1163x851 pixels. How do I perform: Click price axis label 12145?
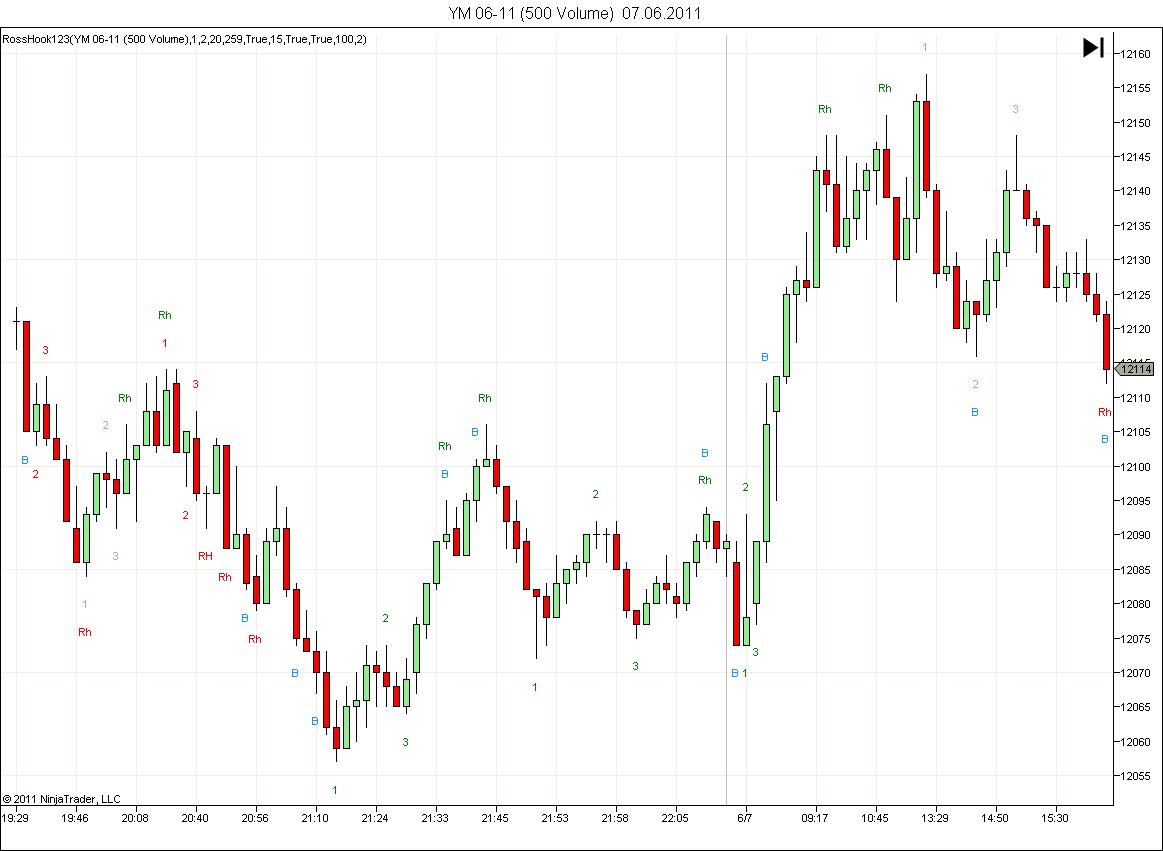click(1136, 157)
